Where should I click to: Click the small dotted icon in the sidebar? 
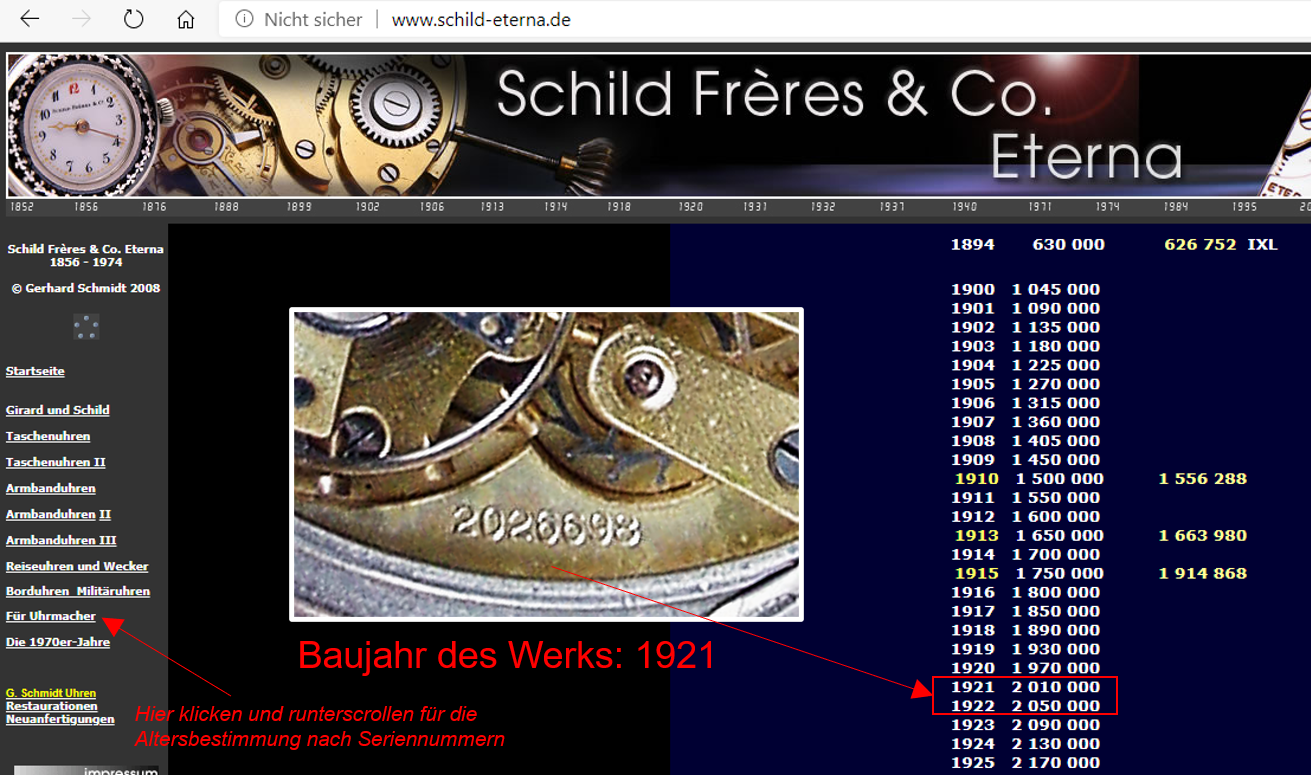click(x=86, y=327)
